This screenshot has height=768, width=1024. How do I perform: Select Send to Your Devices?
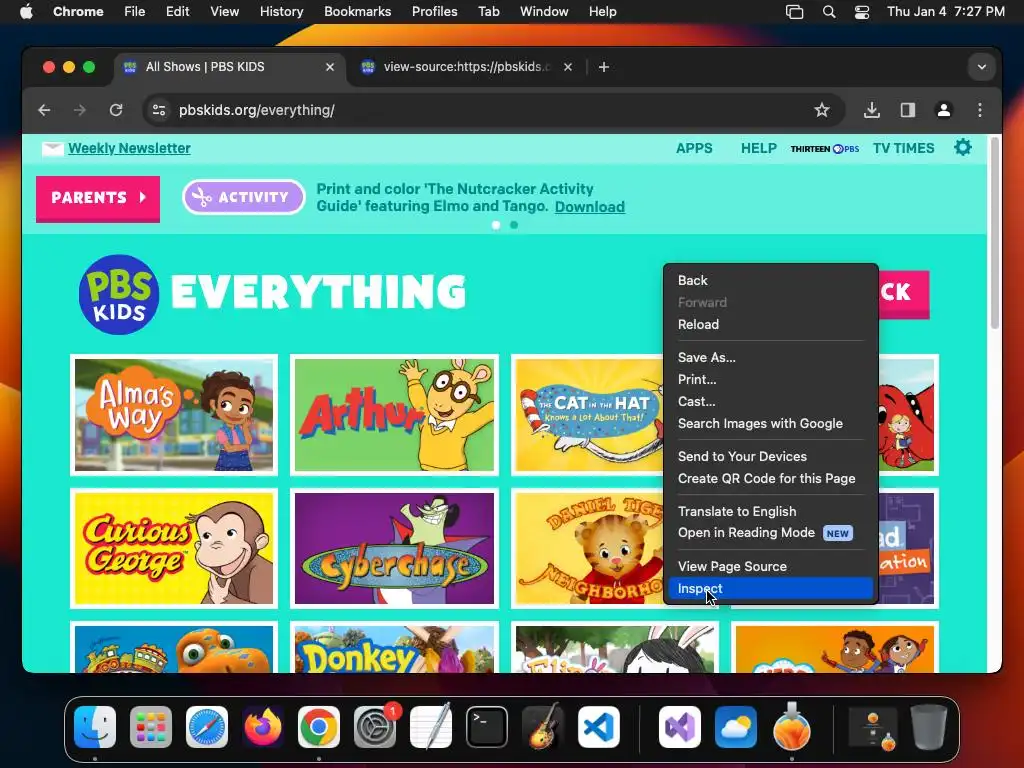771,456
